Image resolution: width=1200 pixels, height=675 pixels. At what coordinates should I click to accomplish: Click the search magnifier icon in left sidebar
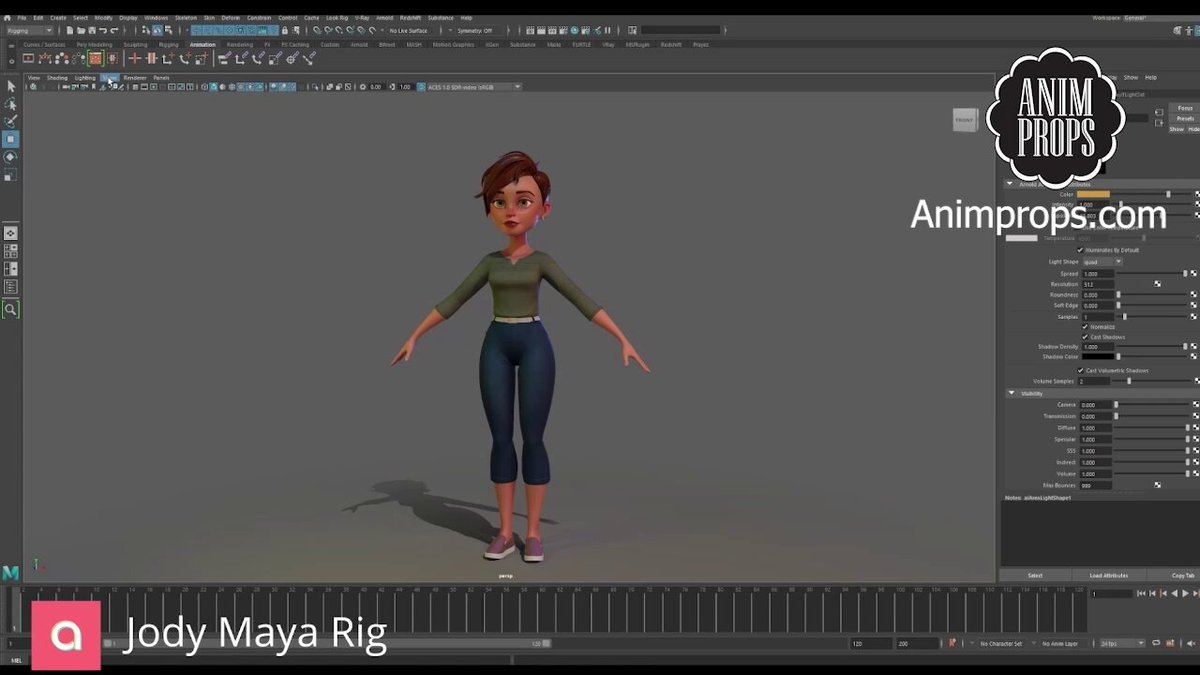tap(10, 310)
